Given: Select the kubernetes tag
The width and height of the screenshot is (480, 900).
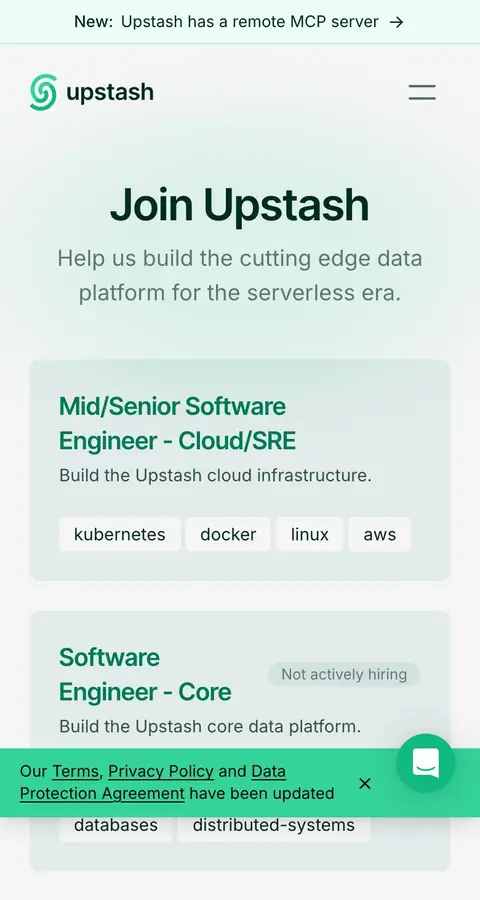Looking at the screenshot, I should (x=119, y=534).
